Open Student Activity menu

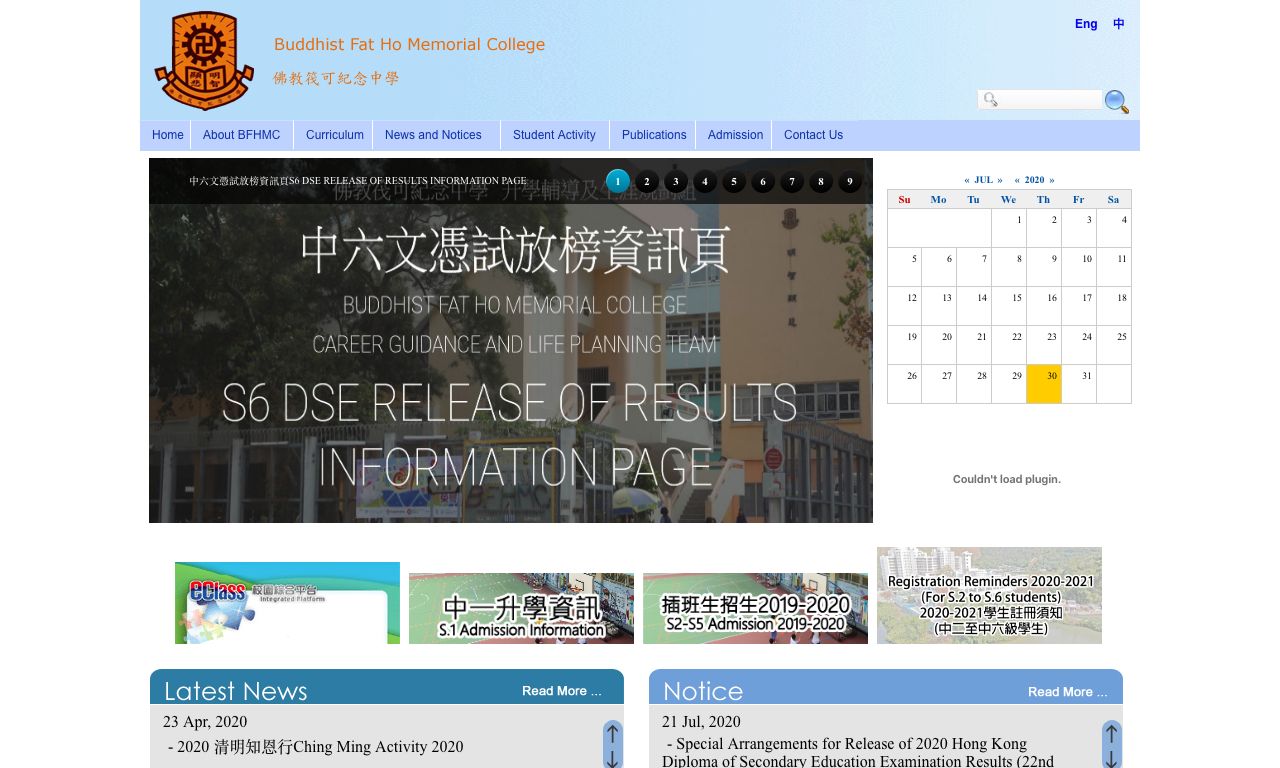[x=554, y=135]
